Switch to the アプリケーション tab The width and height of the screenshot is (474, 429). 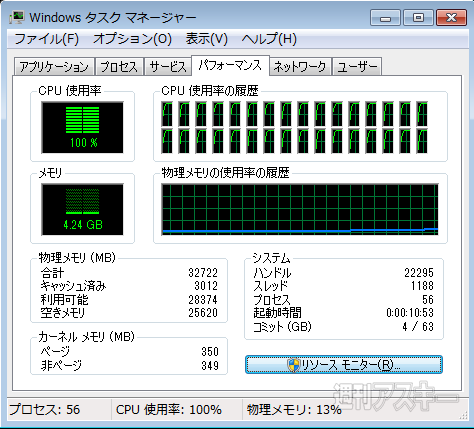[54, 67]
